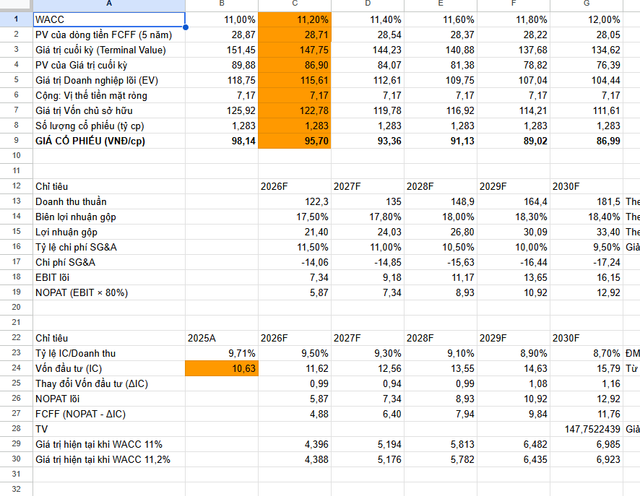
Task: Click row header 1
Action: [x=16, y=20]
